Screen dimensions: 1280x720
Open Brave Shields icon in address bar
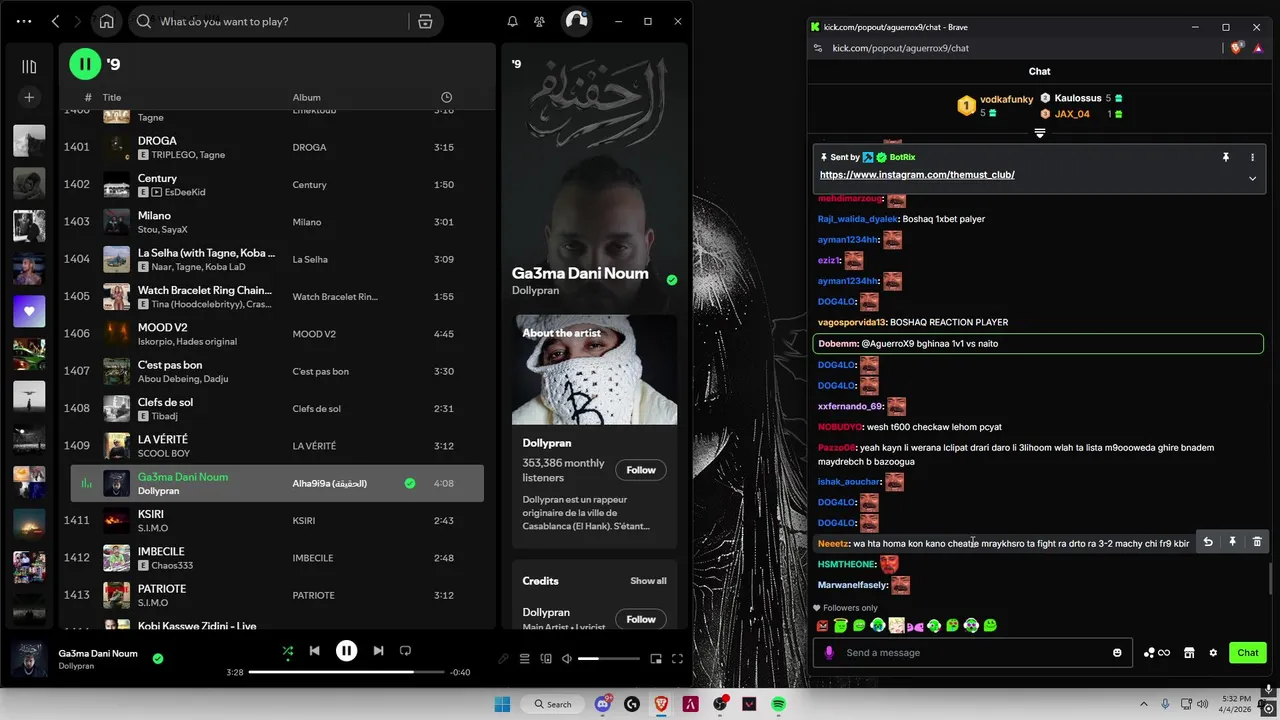coord(1237,48)
